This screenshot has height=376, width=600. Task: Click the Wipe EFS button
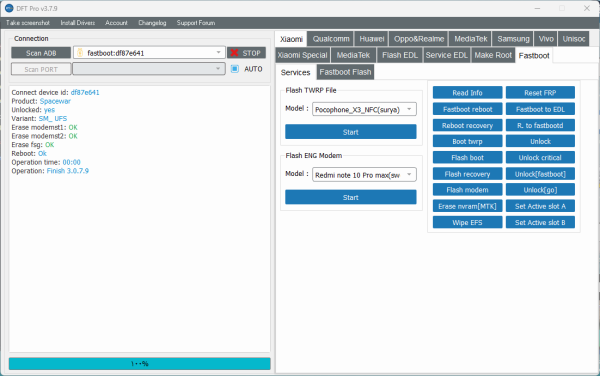point(467,222)
